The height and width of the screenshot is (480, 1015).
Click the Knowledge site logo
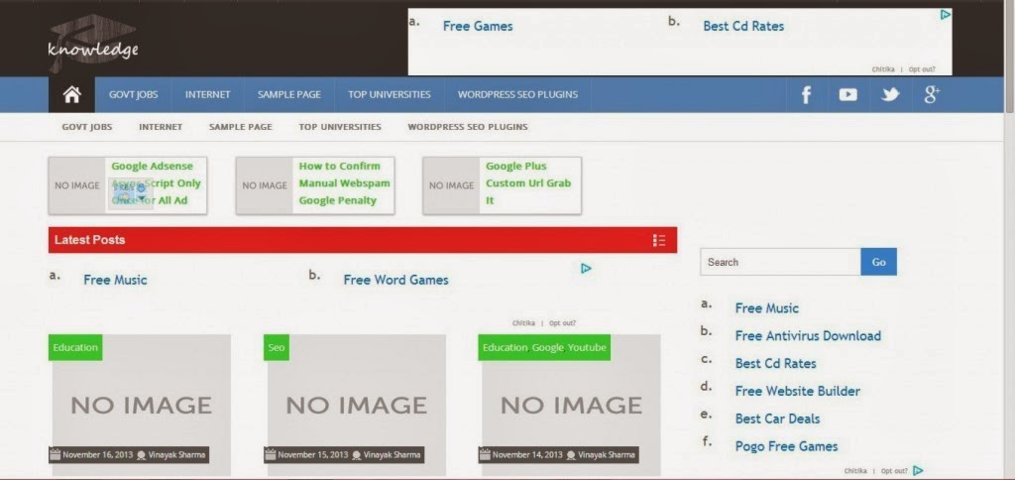[93, 43]
